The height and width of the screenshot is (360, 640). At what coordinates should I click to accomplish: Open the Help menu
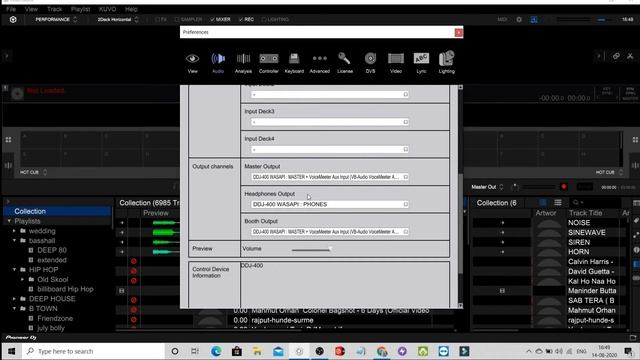coord(131,9)
